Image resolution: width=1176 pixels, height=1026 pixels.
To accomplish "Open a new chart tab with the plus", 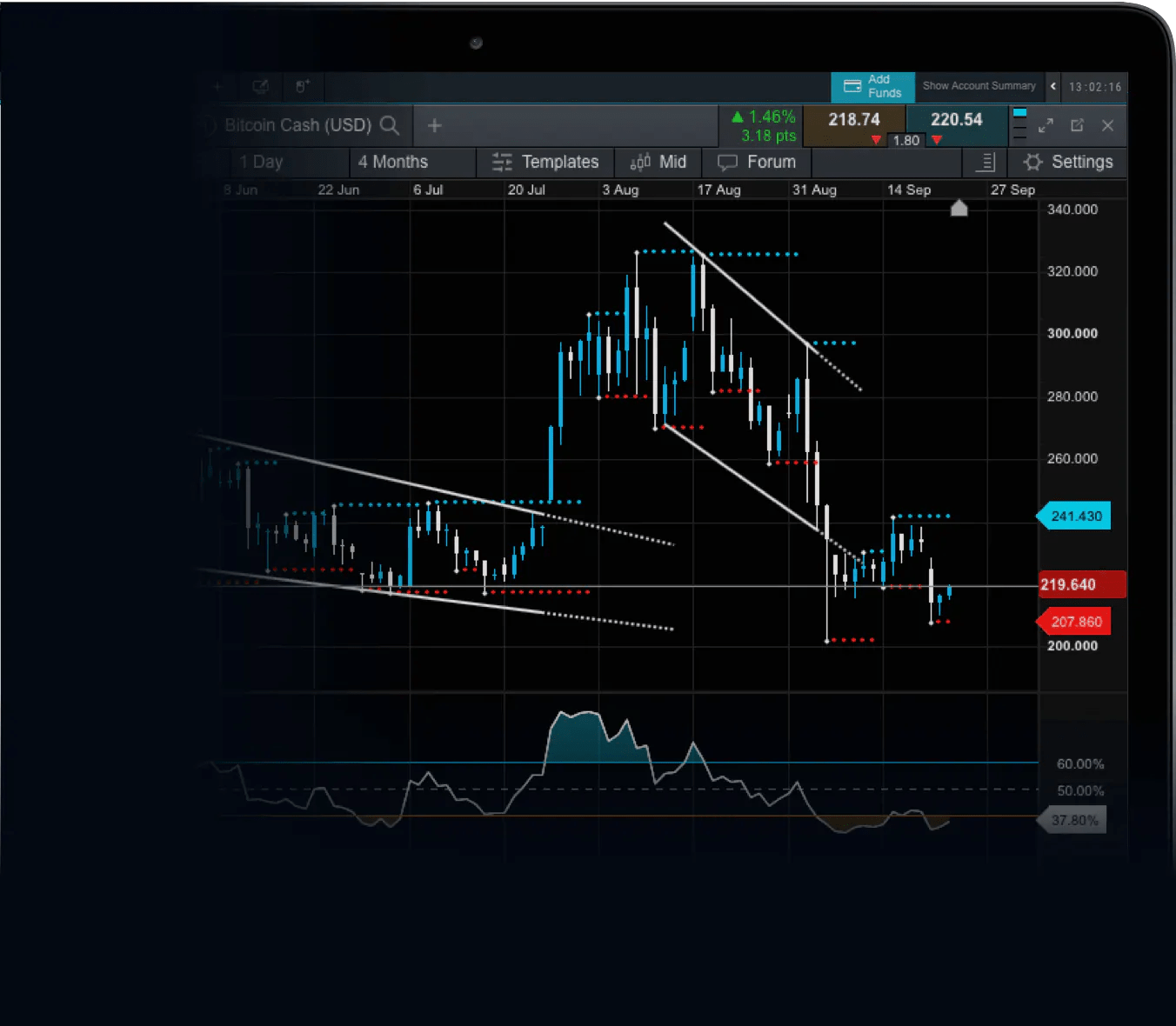I will pyautogui.click(x=434, y=125).
